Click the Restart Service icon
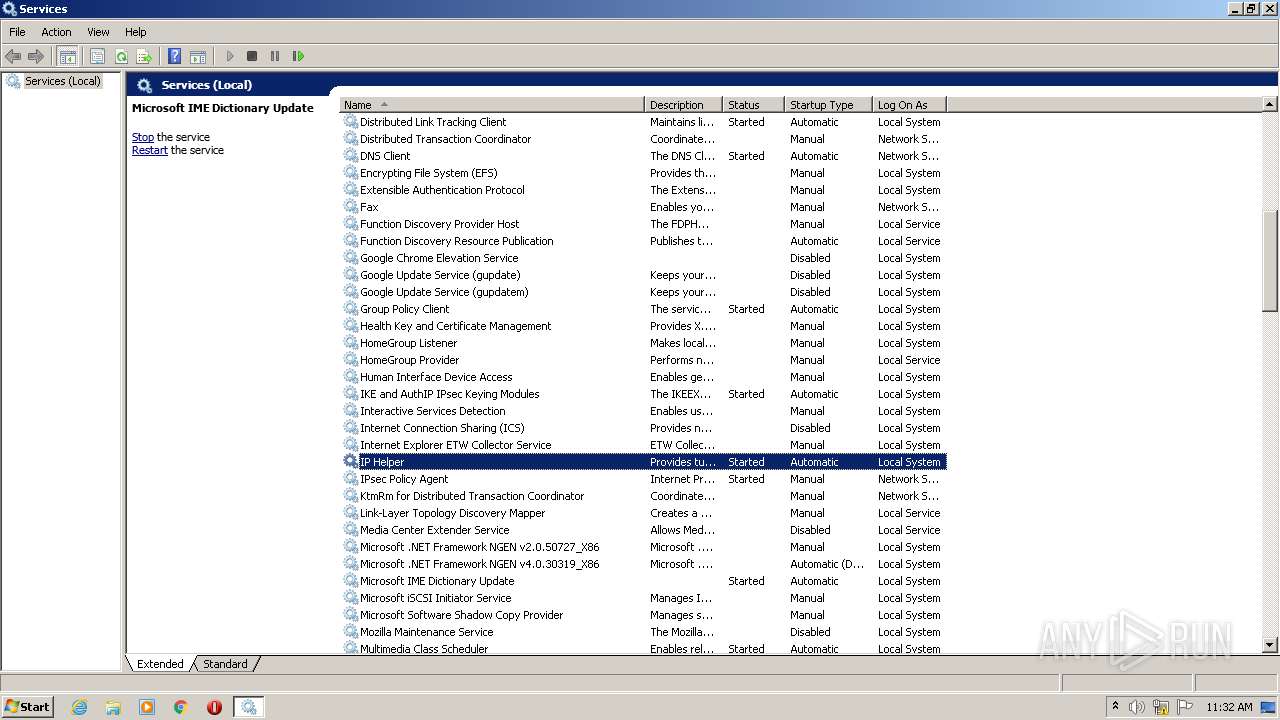1280x720 pixels. [x=298, y=57]
